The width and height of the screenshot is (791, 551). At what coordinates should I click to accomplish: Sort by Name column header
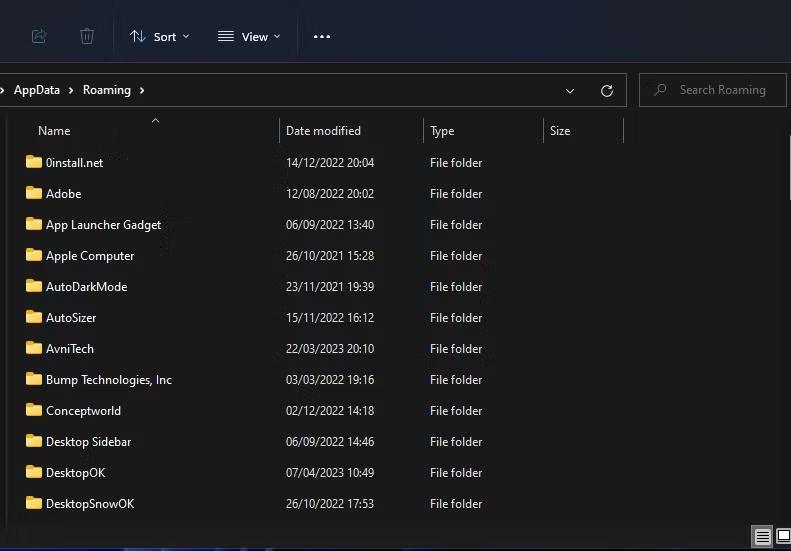pyautogui.click(x=54, y=131)
